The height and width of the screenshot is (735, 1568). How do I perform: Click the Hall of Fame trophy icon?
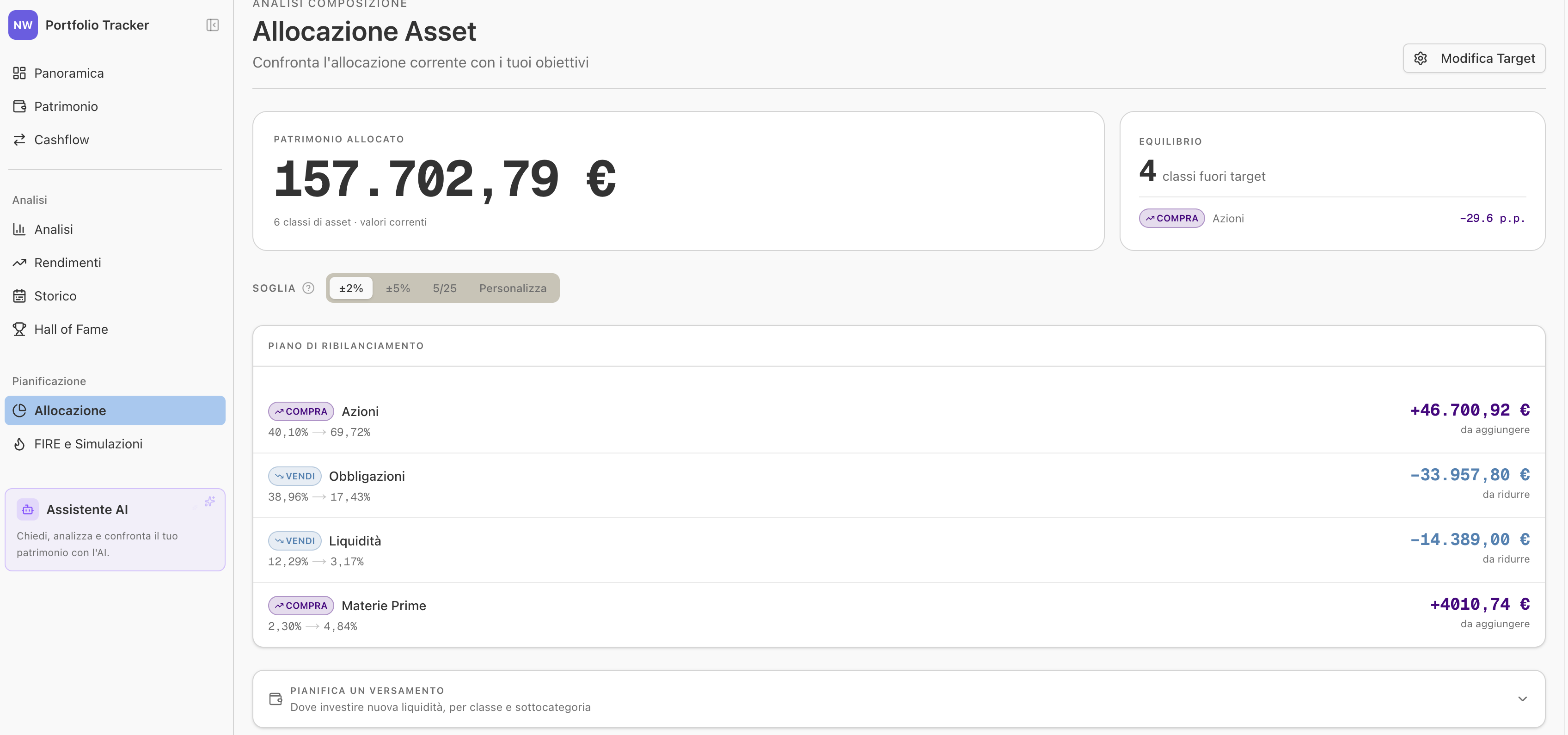click(19, 329)
